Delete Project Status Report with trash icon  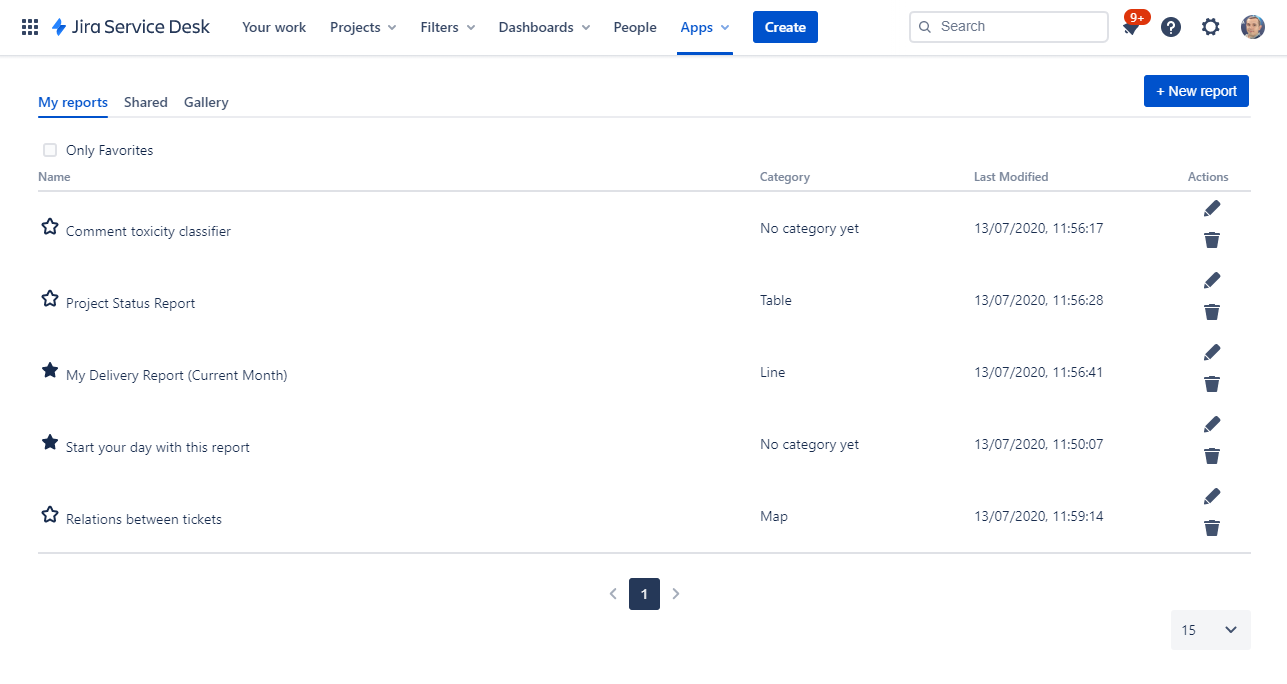1212,312
